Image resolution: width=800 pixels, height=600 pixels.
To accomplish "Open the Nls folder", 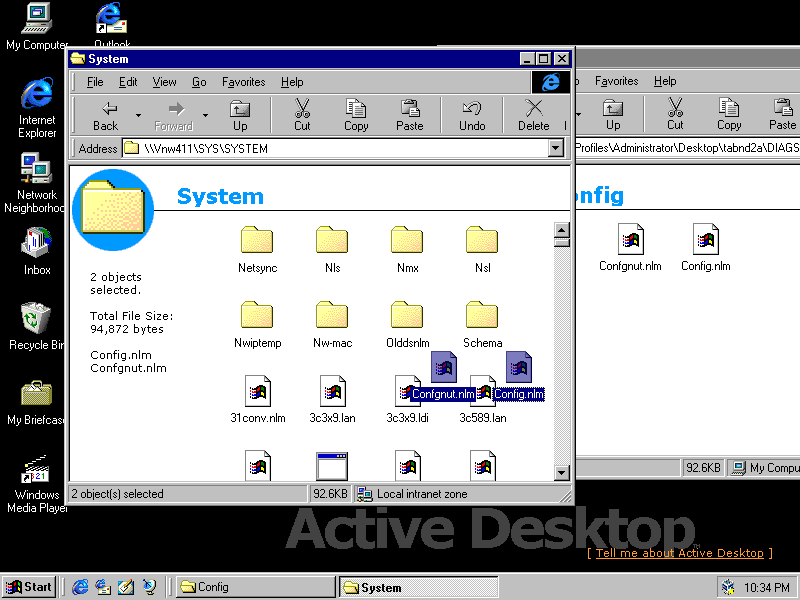I will [x=332, y=250].
